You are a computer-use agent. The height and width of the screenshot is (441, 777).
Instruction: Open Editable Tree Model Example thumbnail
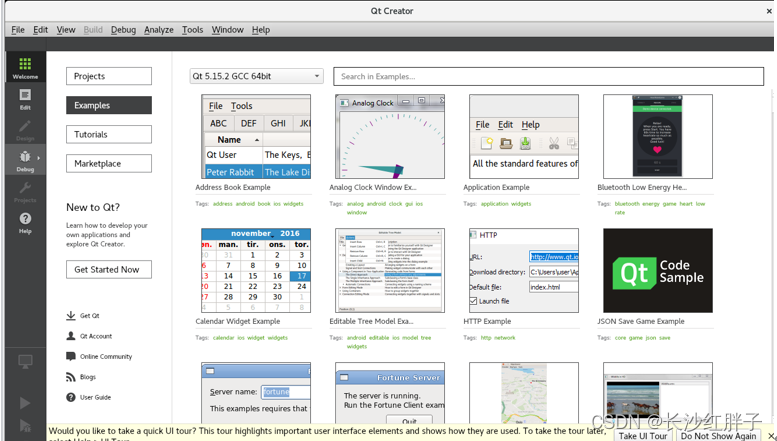[x=390, y=271]
